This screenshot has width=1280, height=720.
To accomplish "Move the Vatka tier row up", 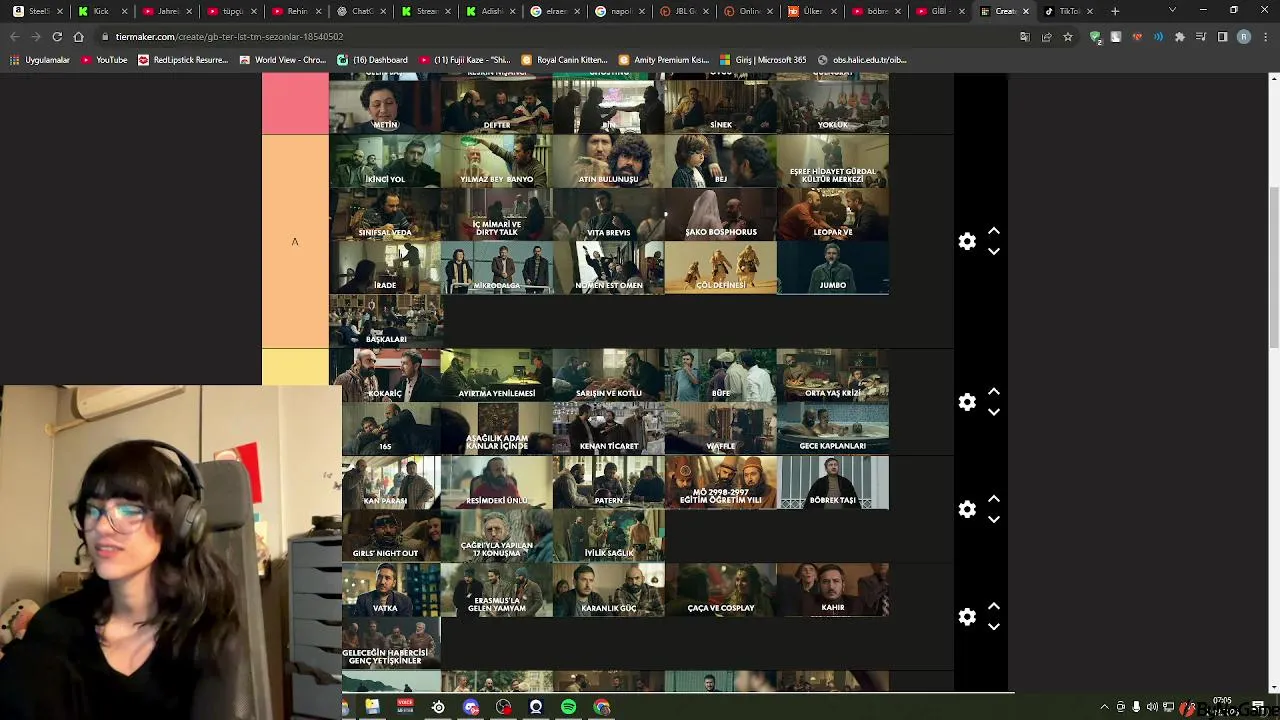I will 994,606.
